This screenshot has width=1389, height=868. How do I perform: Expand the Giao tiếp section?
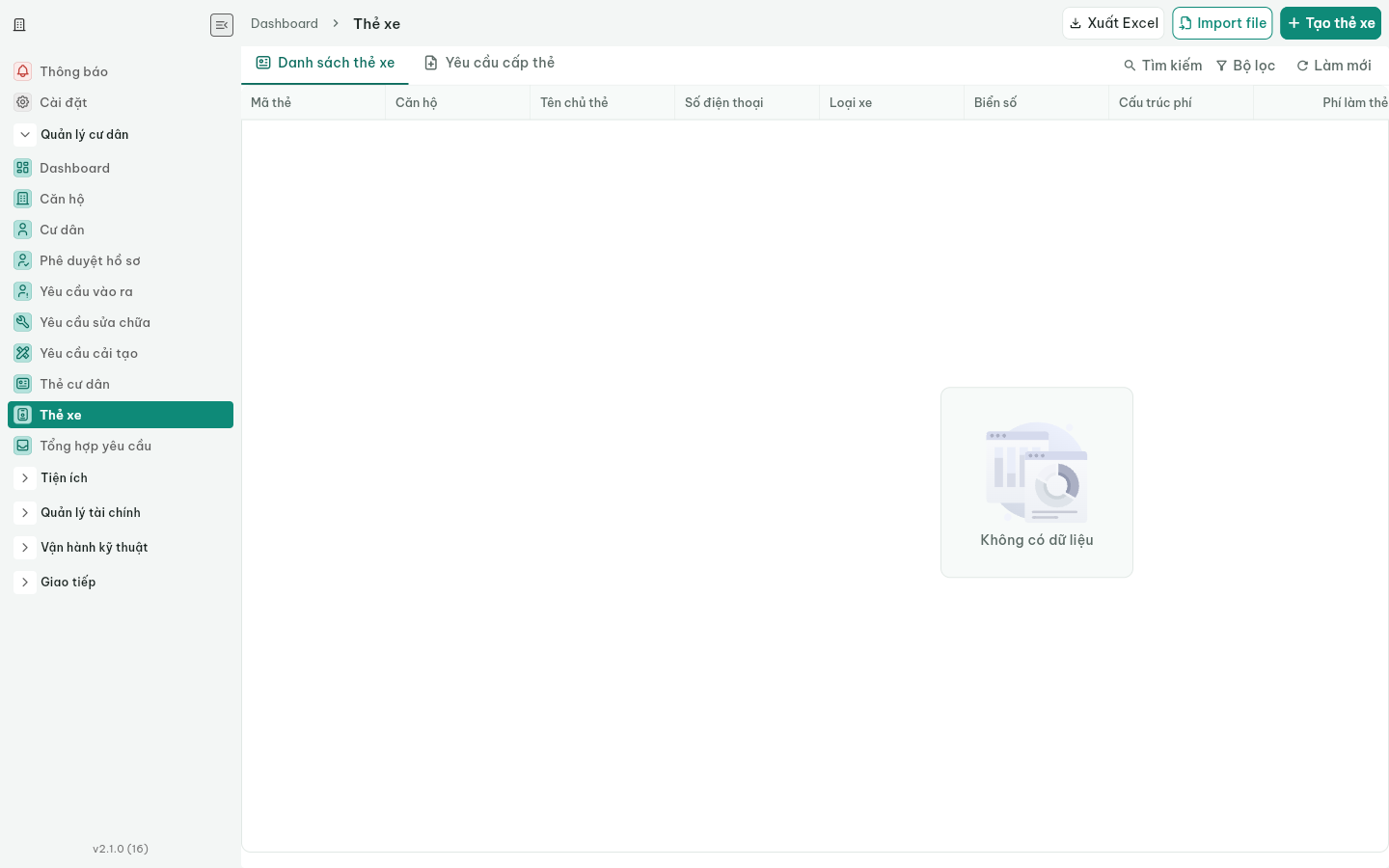[x=25, y=583]
